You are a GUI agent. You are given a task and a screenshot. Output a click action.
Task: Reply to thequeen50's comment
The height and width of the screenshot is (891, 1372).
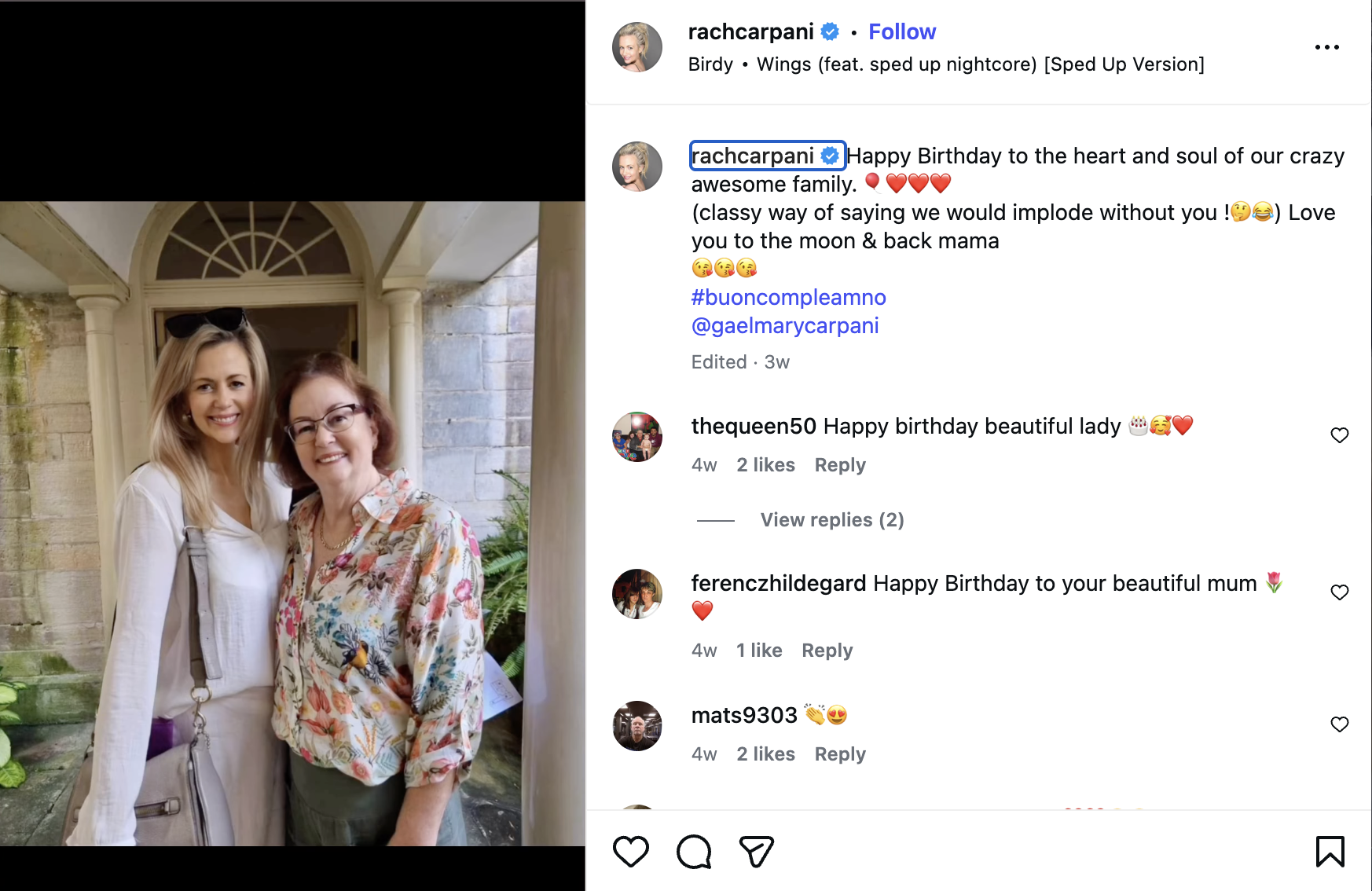[x=839, y=465]
